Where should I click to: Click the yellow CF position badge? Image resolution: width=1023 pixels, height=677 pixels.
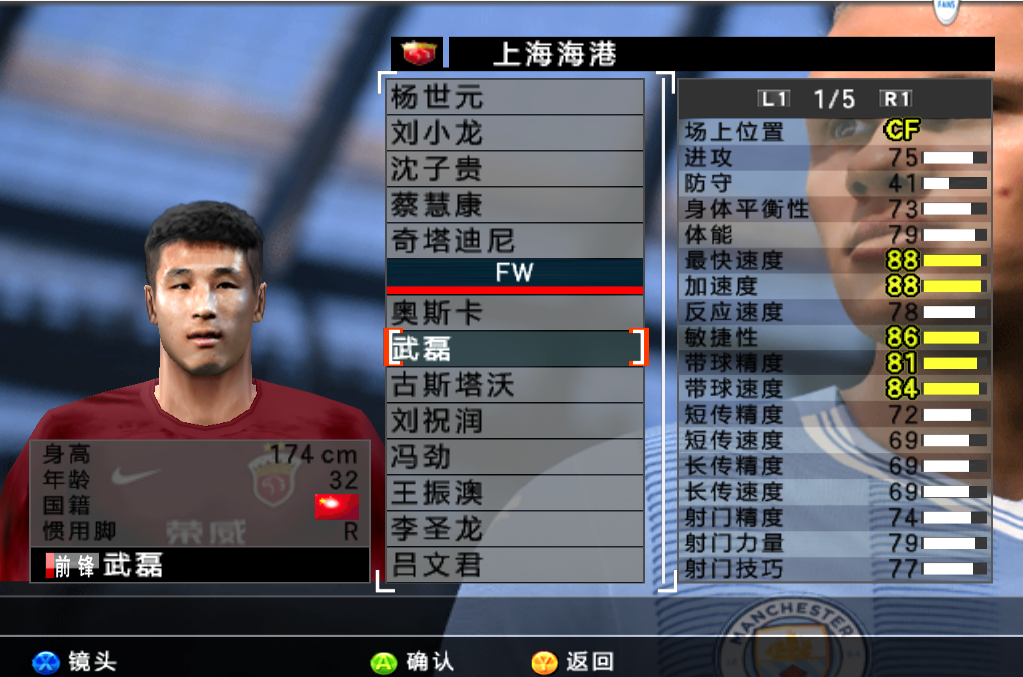[x=901, y=130]
